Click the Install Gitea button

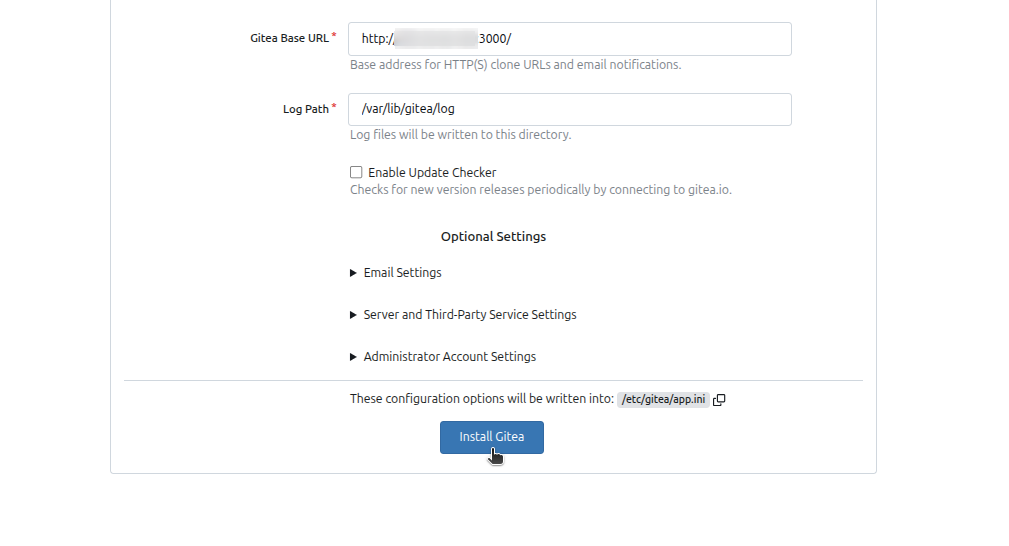click(x=492, y=437)
